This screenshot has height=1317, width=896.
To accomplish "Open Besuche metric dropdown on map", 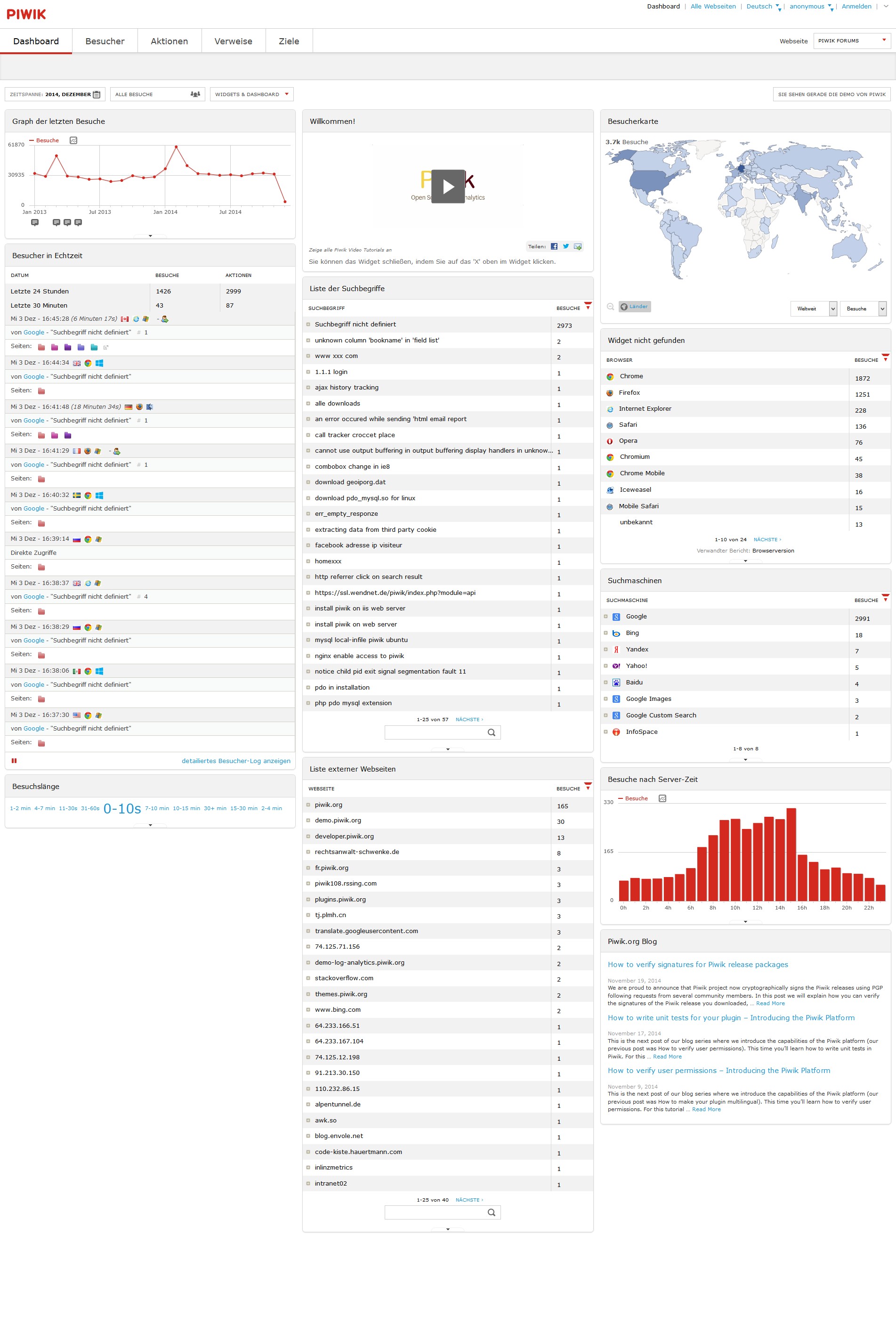I will point(863,309).
